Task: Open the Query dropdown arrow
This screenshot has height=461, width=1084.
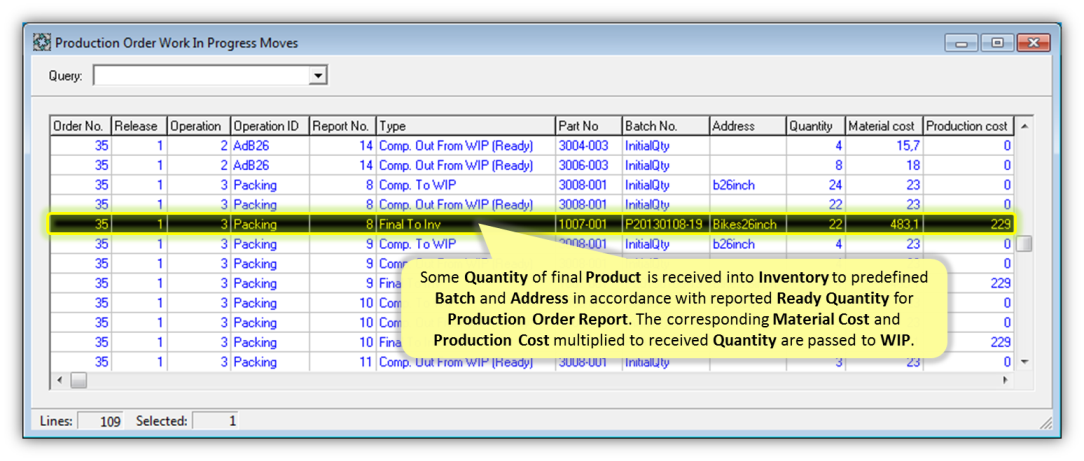Action: [318, 76]
